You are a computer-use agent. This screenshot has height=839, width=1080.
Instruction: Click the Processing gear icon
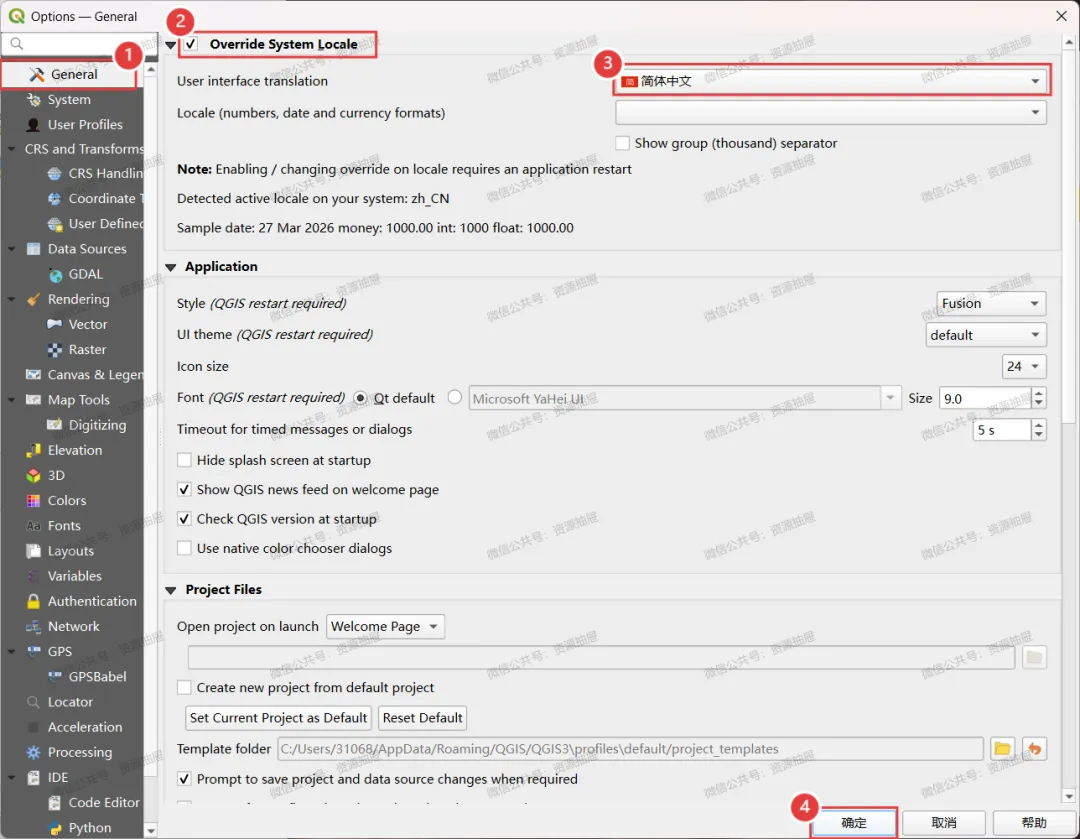(33, 752)
